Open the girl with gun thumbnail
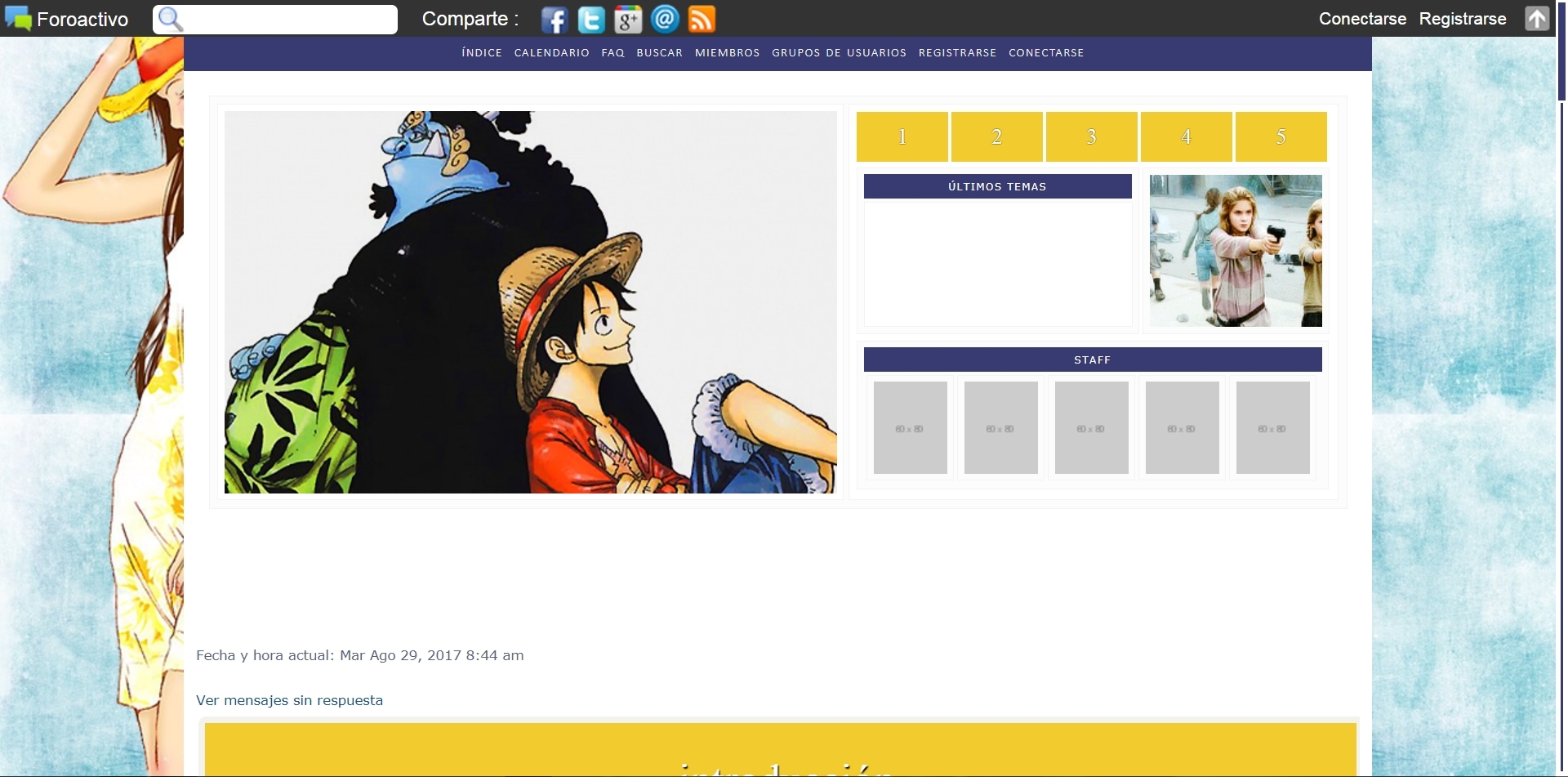1568x777 pixels. [1236, 251]
